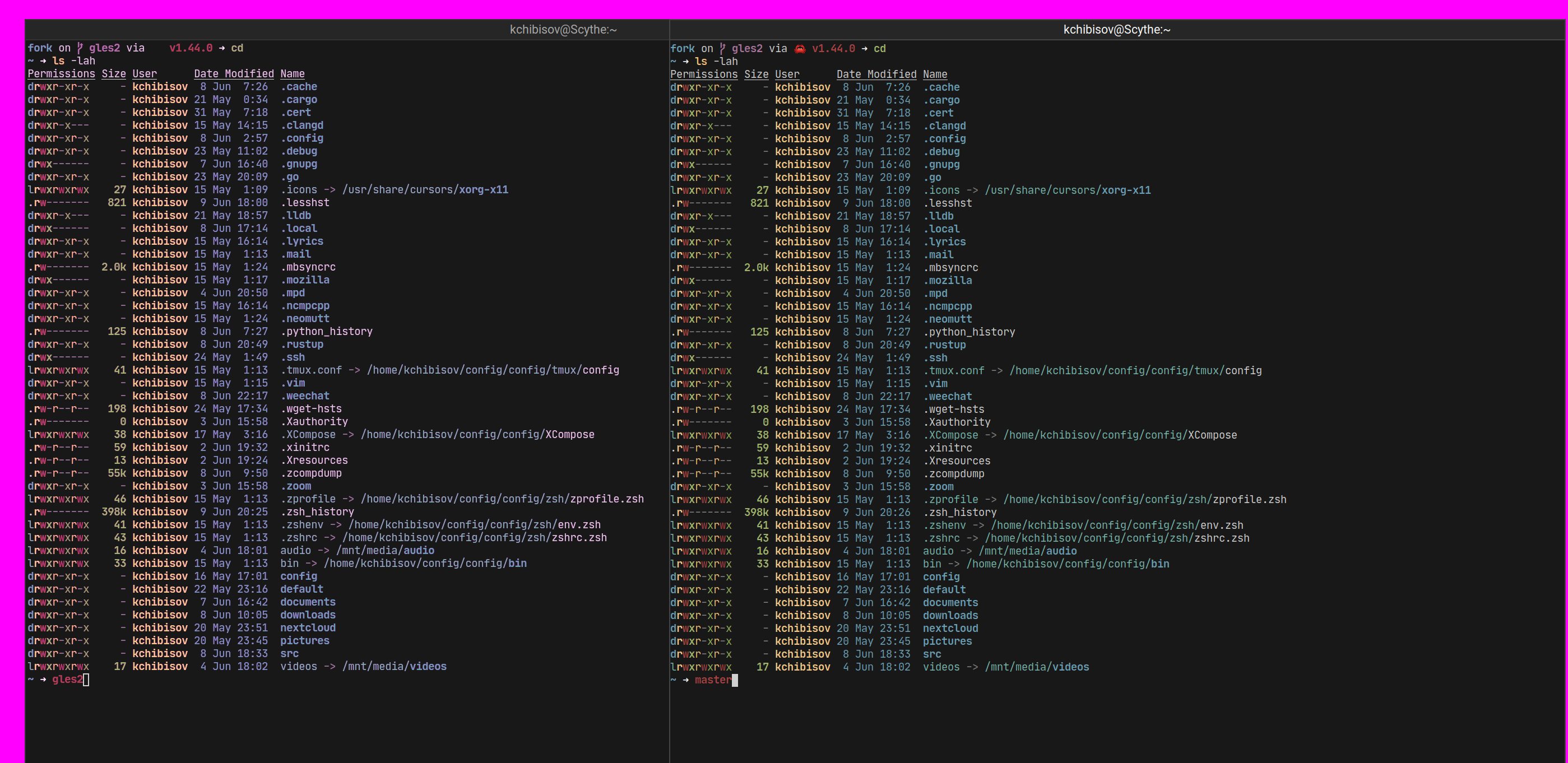Screen dimensions: 1568x763
Task: Click the arrow before 'ls -lah' in right pane
Action: (x=686, y=62)
